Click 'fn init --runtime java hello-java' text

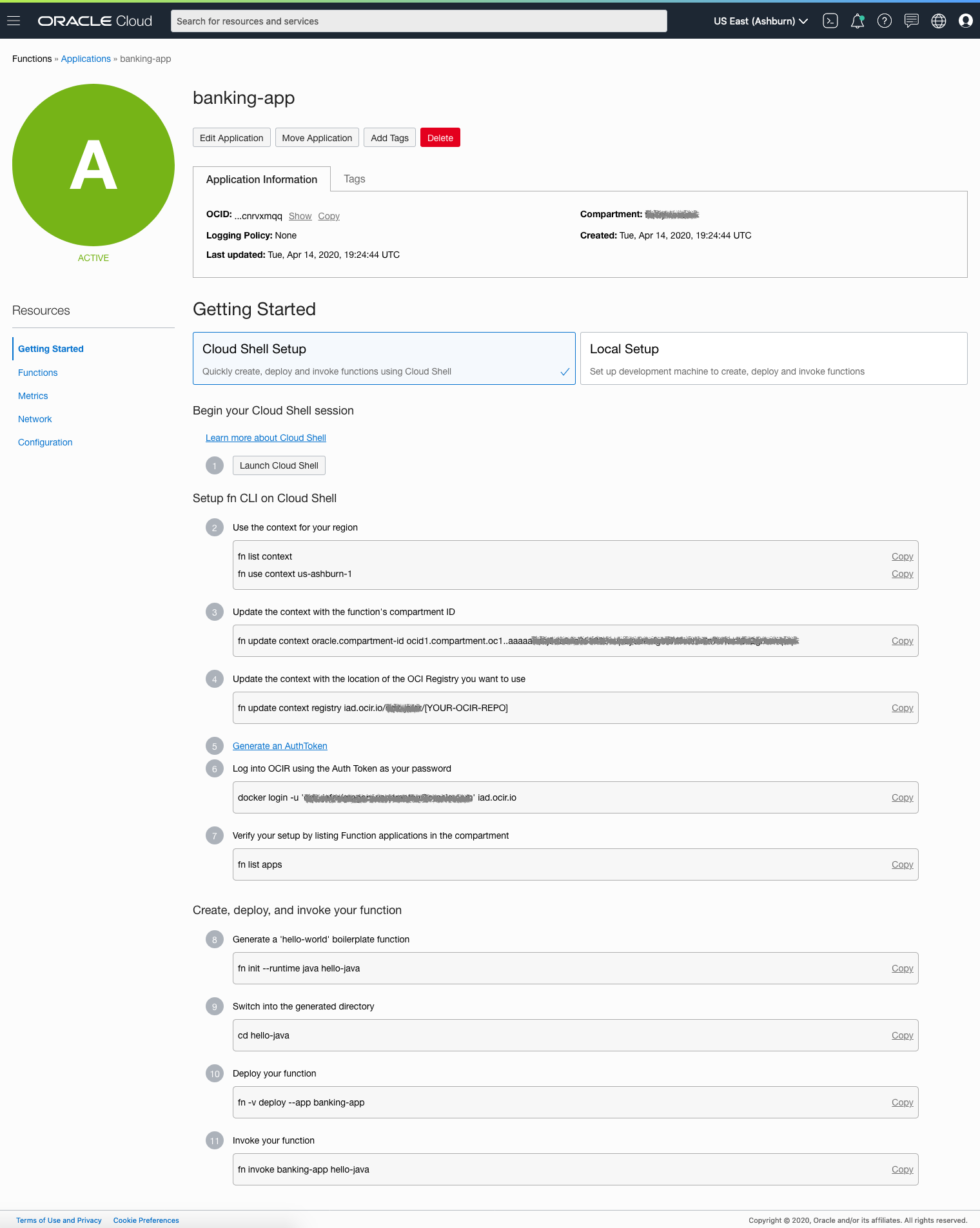(299, 968)
